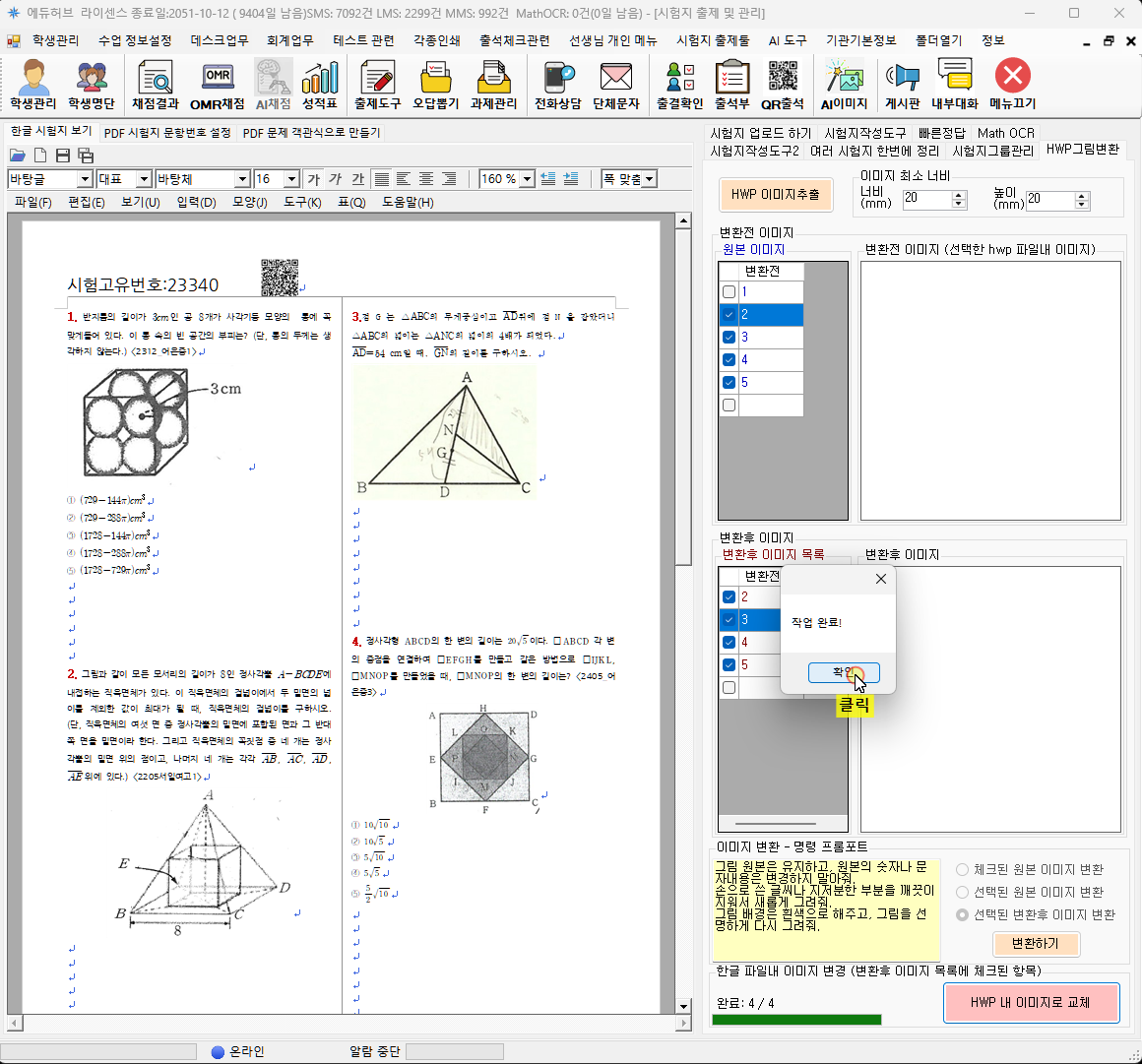Open the 게시판 megaphone icon

[902, 84]
